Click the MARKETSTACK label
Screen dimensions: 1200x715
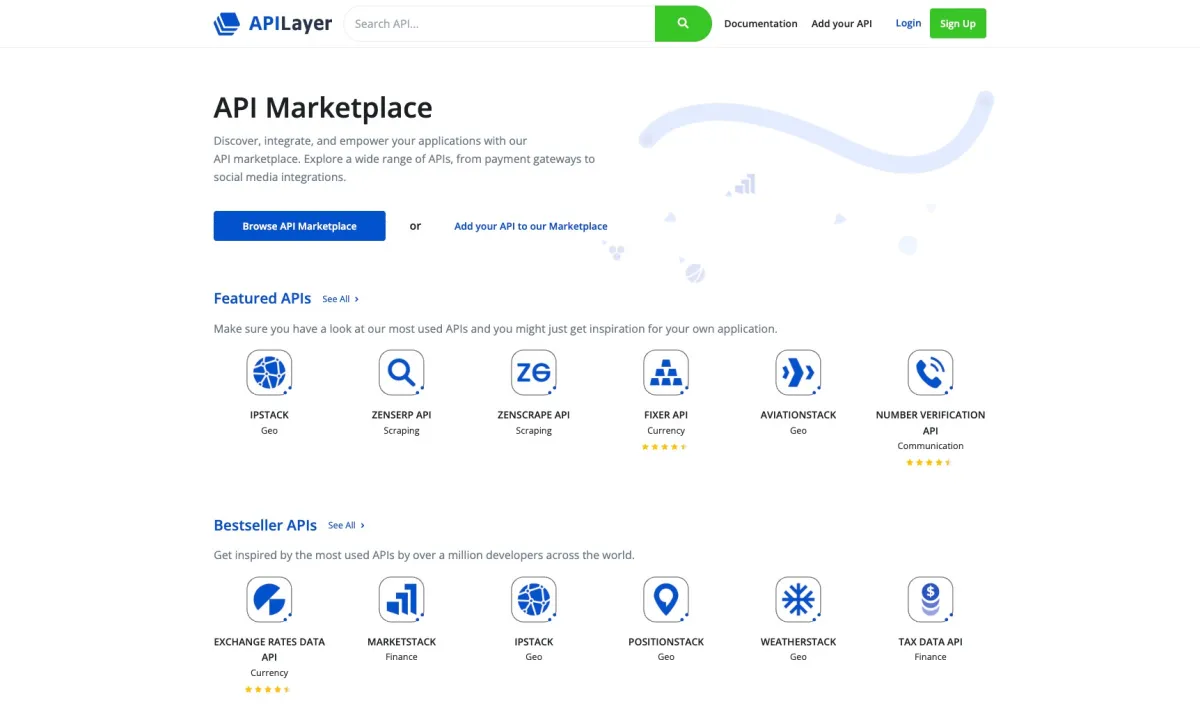(x=401, y=642)
